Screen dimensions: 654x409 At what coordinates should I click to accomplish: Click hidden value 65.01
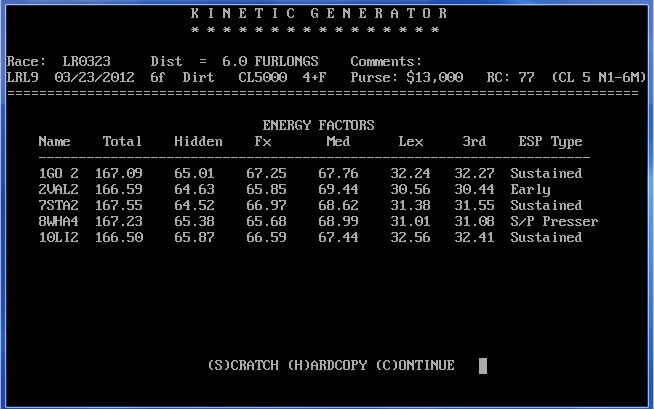(194, 173)
